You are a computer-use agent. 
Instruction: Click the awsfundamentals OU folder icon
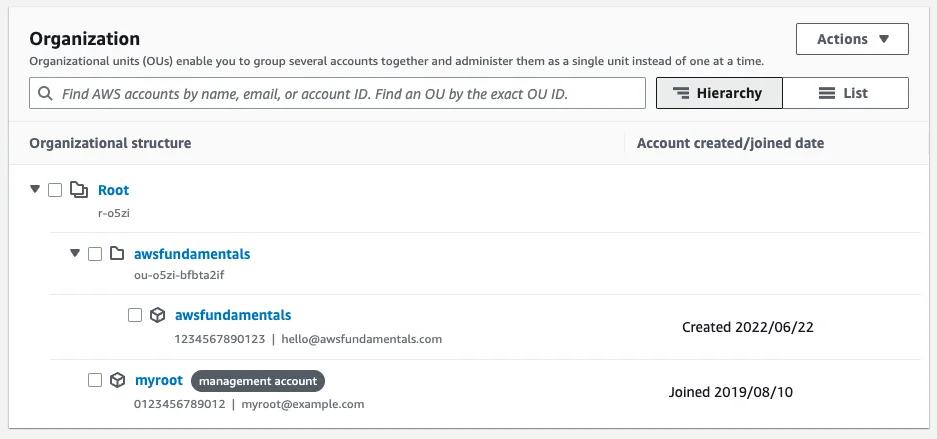(x=117, y=254)
